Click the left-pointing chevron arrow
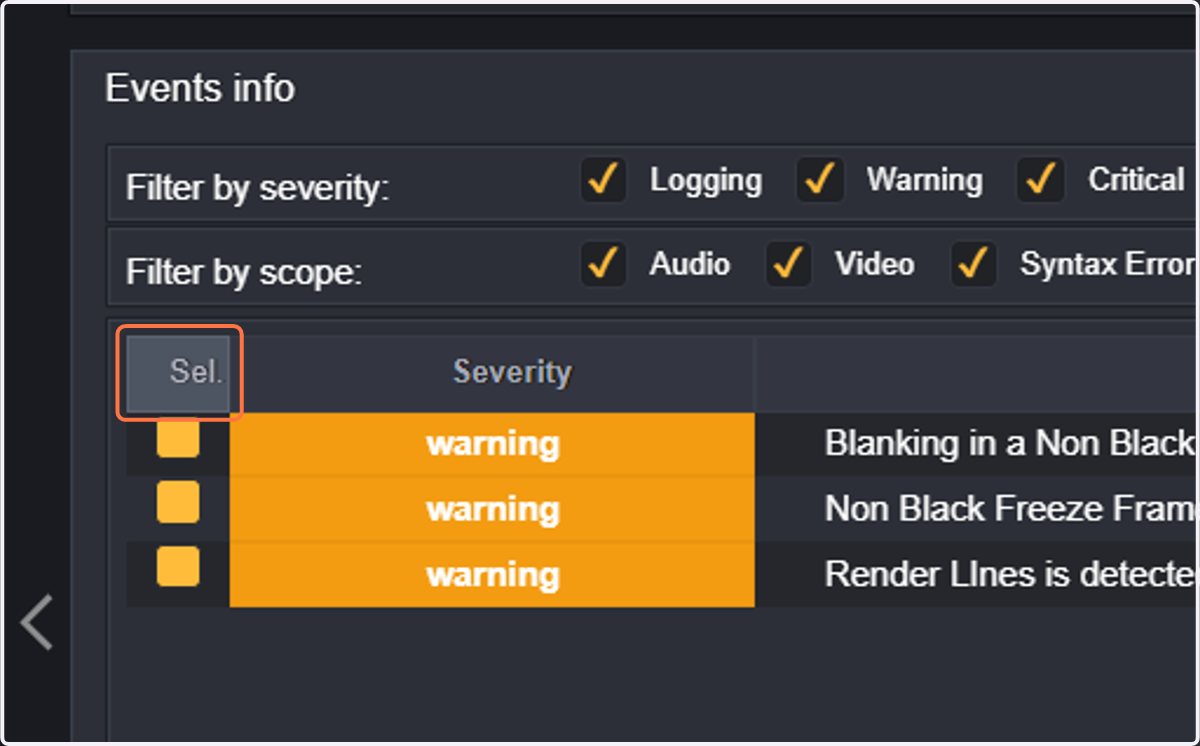Image resolution: width=1200 pixels, height=746 pixels. click(x=37, y=622)
